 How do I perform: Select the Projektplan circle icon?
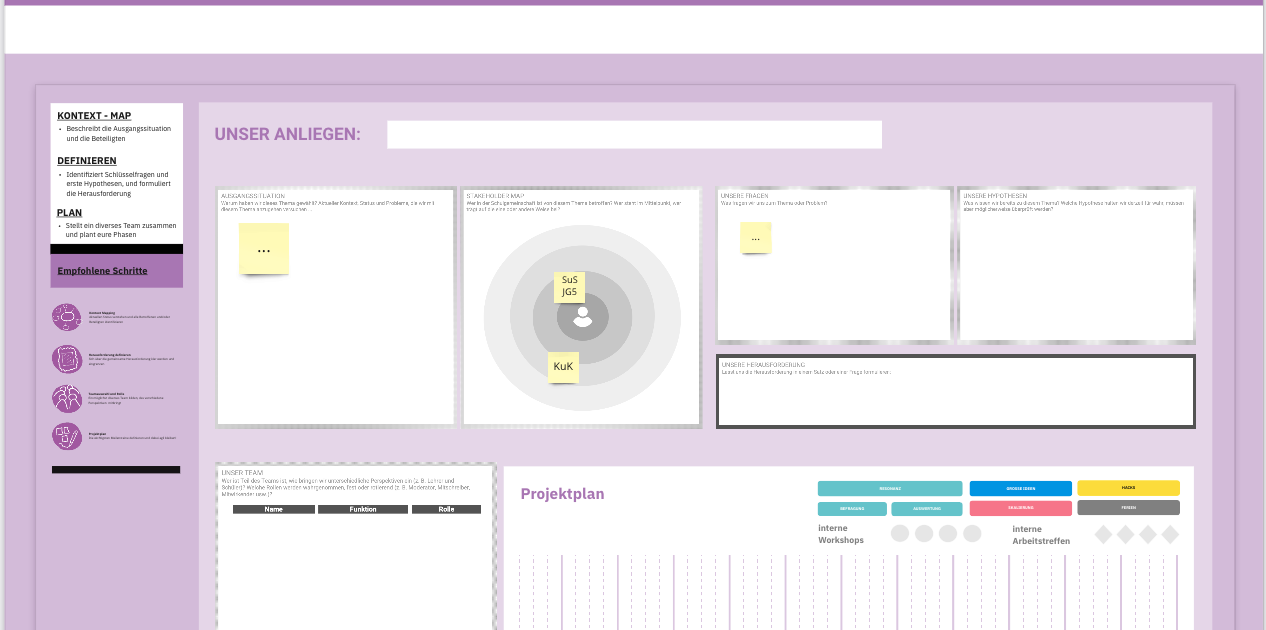point(67,436)
